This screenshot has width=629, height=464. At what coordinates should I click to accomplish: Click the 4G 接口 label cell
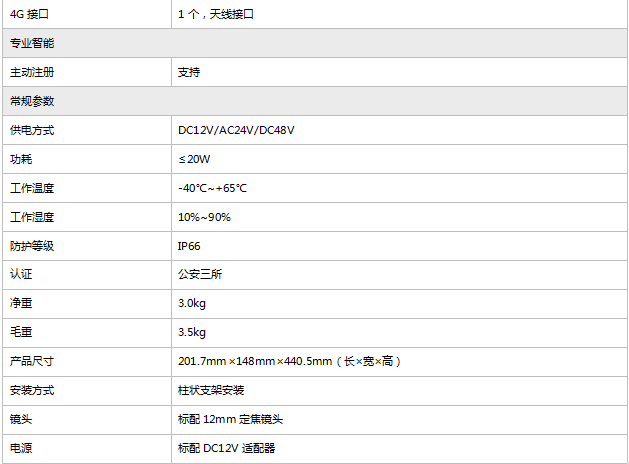pyautogui.click(x=30, y=15)
